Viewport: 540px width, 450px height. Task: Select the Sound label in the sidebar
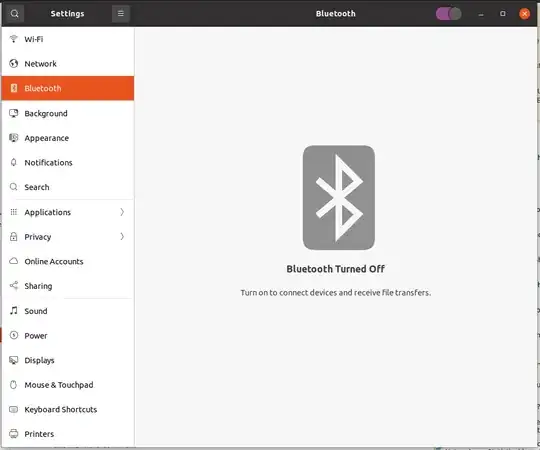point(36,311)
